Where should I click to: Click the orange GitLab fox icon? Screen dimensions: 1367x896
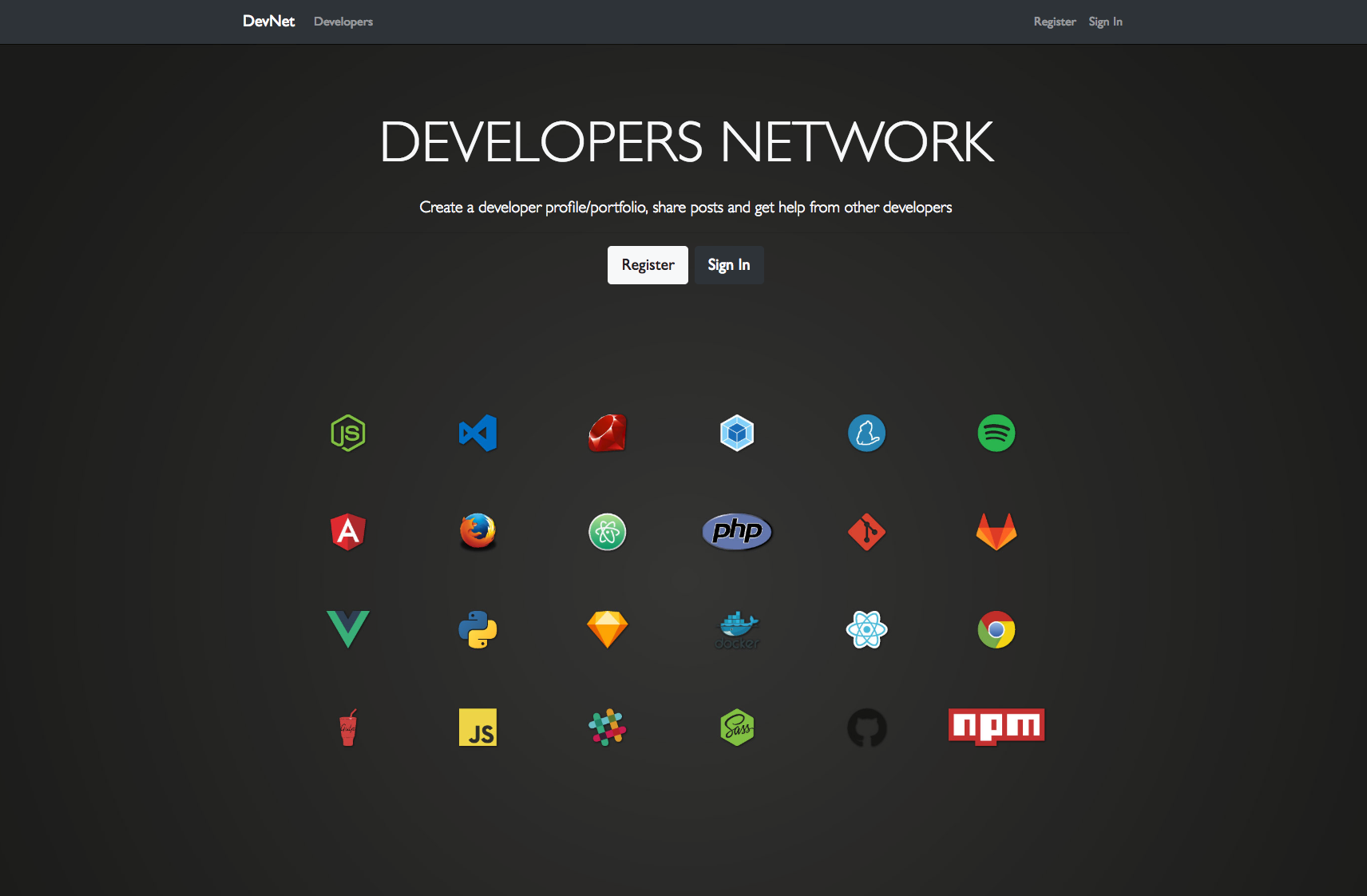pyautogui.click(x=997, y=531)
